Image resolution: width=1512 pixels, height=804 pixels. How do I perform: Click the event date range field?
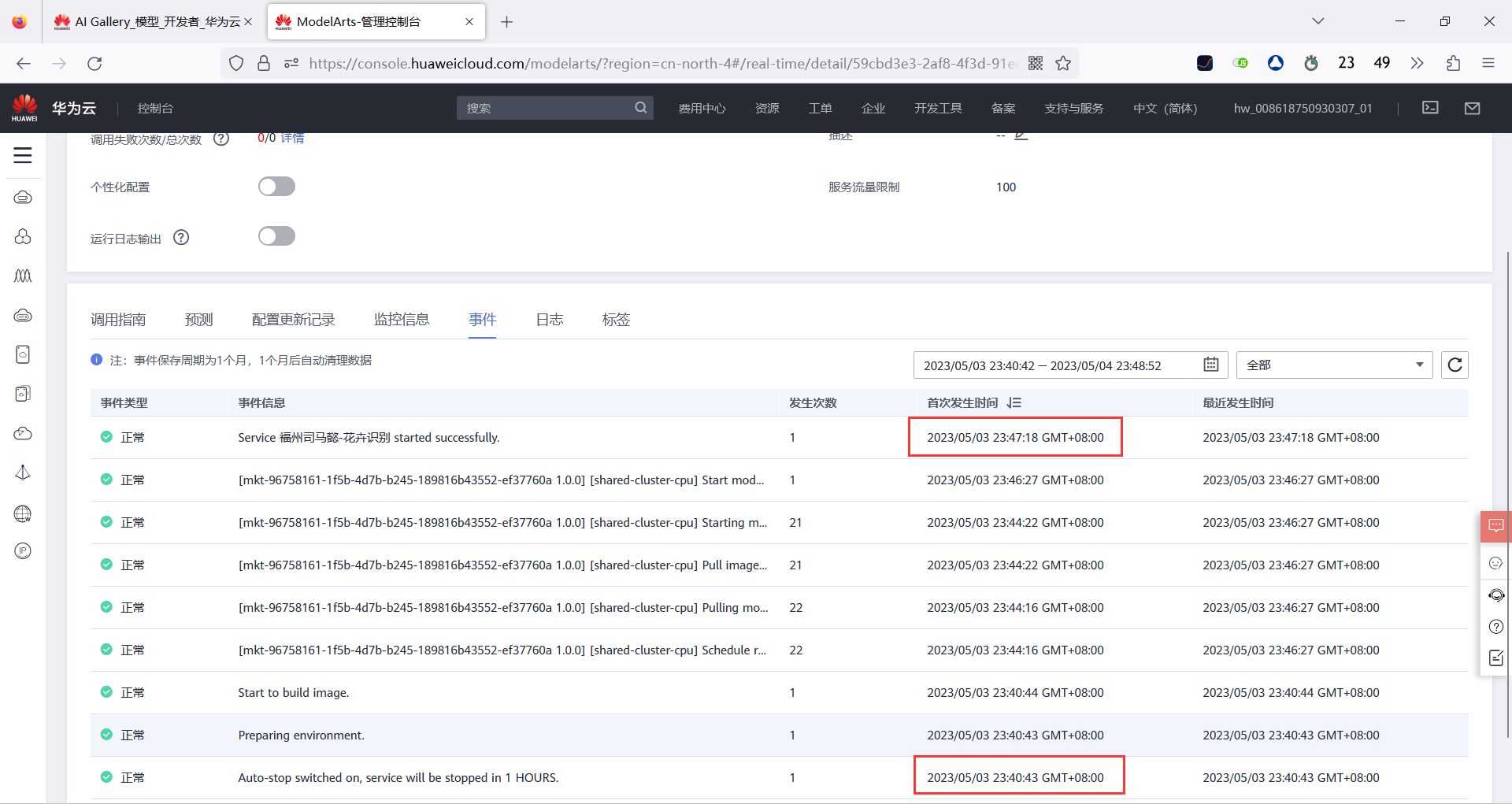(1070, 365)
